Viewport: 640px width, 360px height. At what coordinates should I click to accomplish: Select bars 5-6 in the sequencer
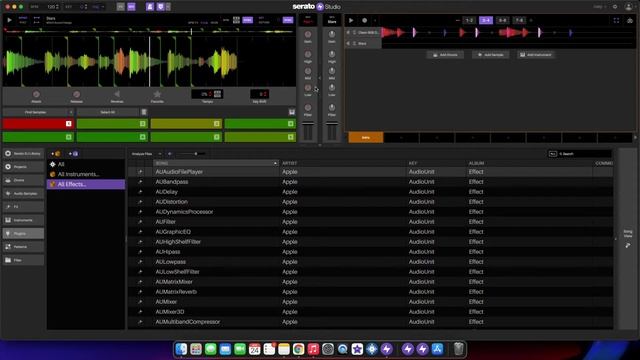tap(502, 20)
